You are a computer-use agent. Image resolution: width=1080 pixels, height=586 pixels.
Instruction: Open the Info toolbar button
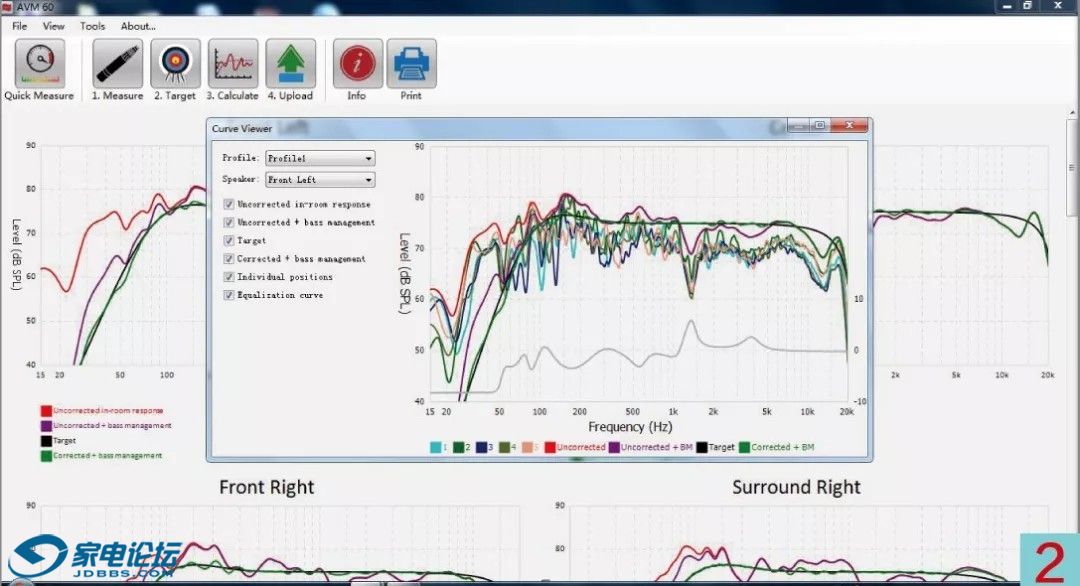(x=357, y=63)
